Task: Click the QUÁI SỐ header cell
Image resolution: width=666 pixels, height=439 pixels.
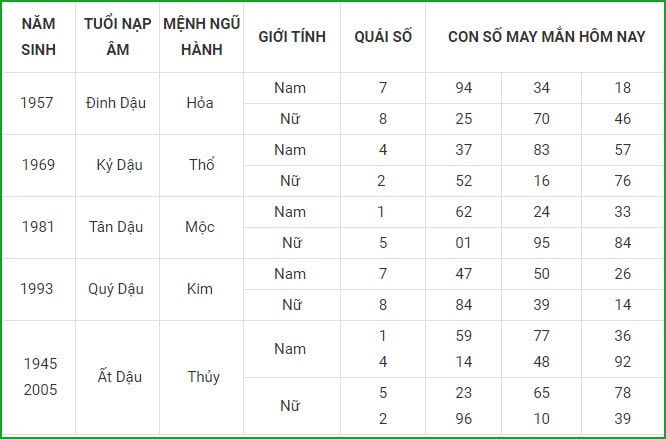Action: 383,37
